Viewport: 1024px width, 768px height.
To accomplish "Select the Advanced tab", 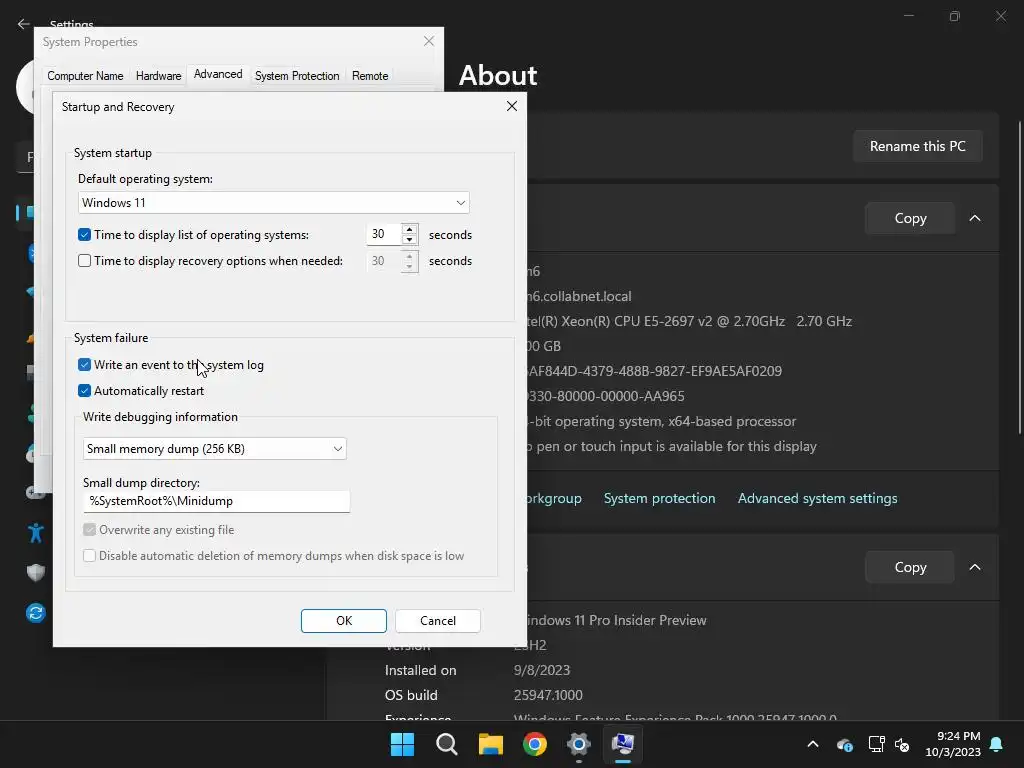I will tap(218, 74).
